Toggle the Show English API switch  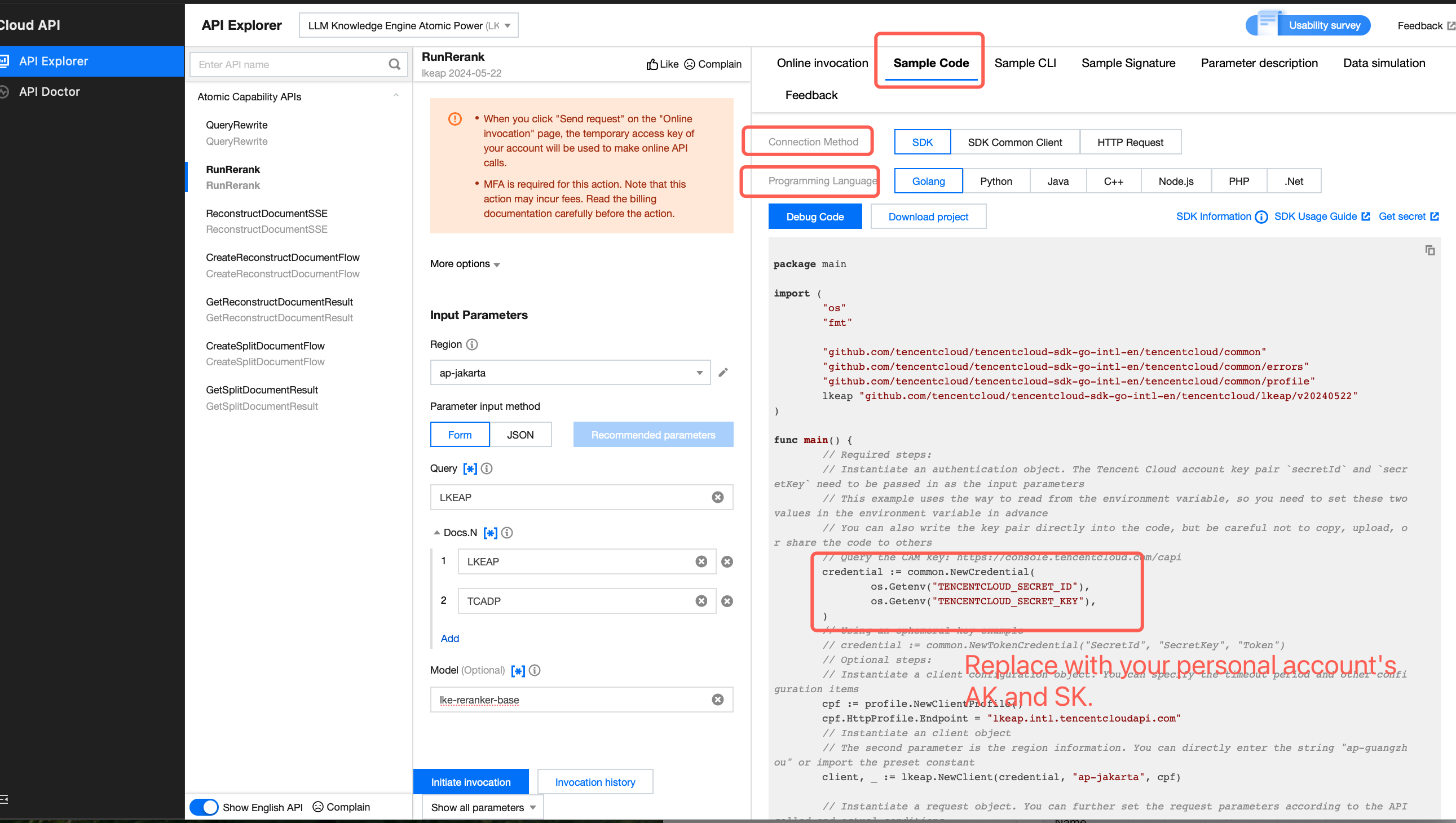pyautogui.click(x=204, y=807)
